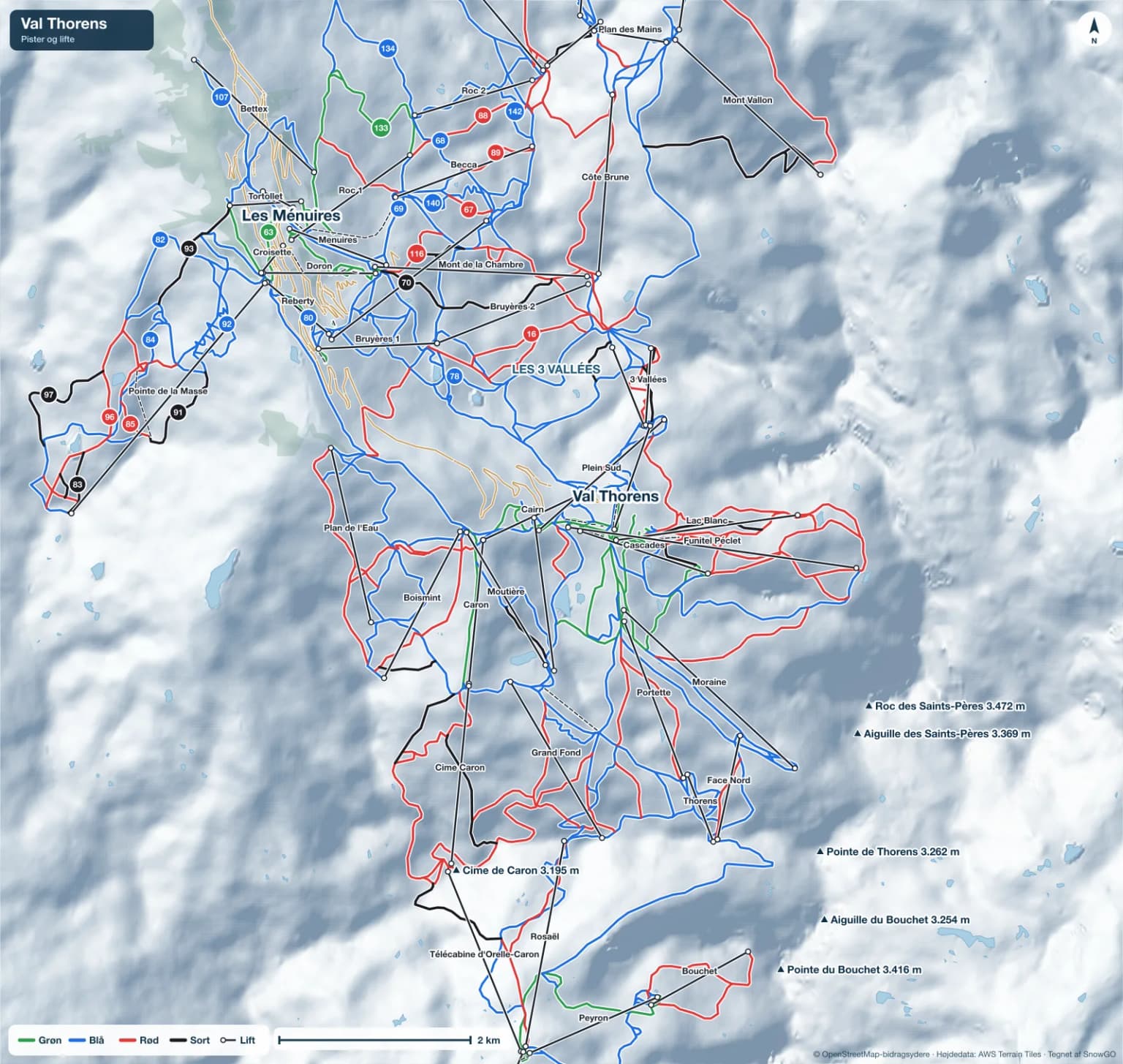This screenshot has width=1123, height=1064.
Task: Click the Mont Vallon lift label
Action: (x=747, y=100)
